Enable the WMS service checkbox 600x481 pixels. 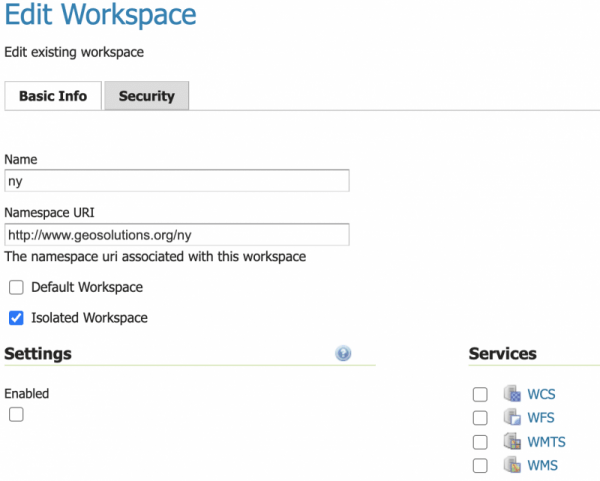480,466
